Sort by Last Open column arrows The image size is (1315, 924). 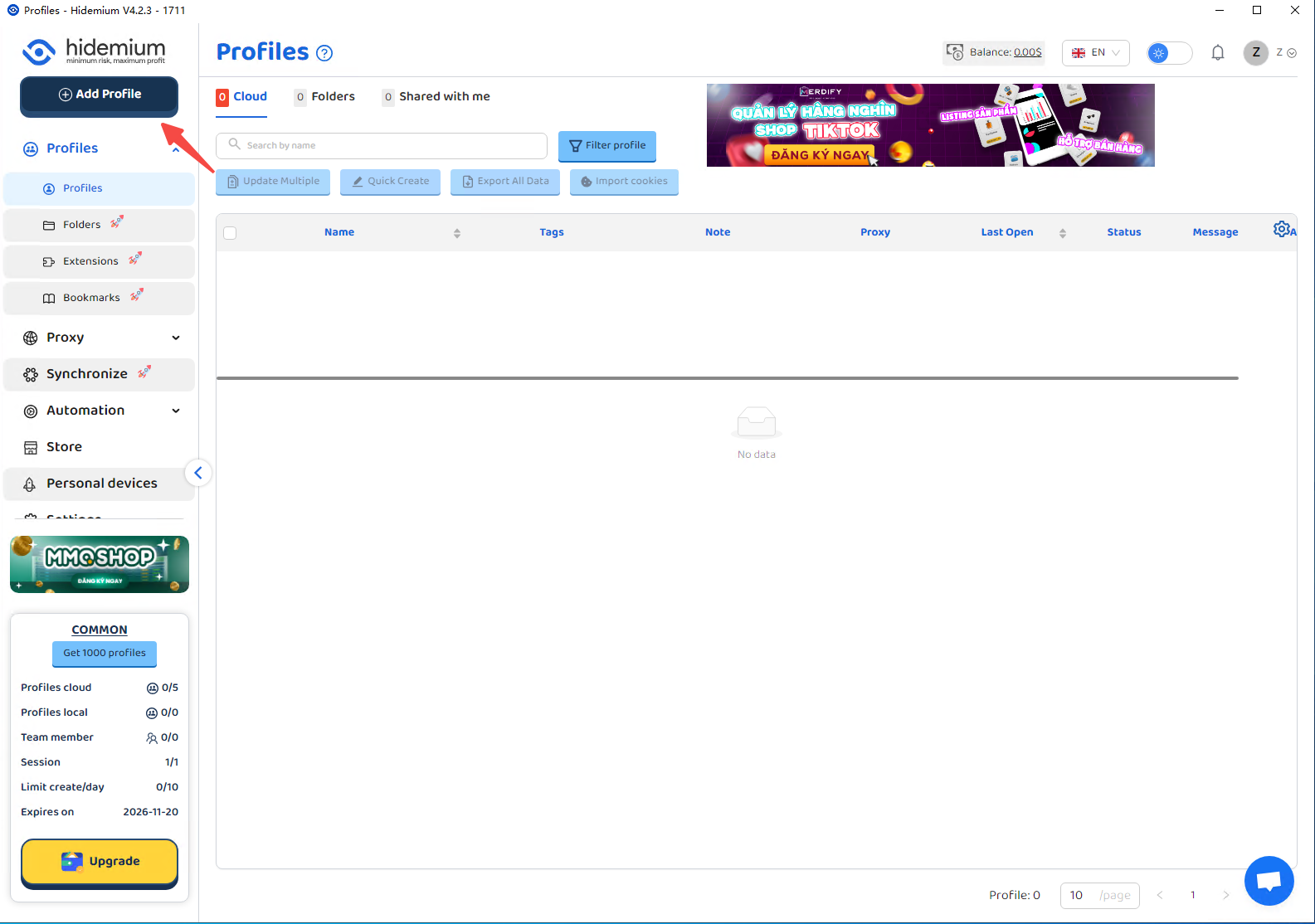tap(1062, 233)
